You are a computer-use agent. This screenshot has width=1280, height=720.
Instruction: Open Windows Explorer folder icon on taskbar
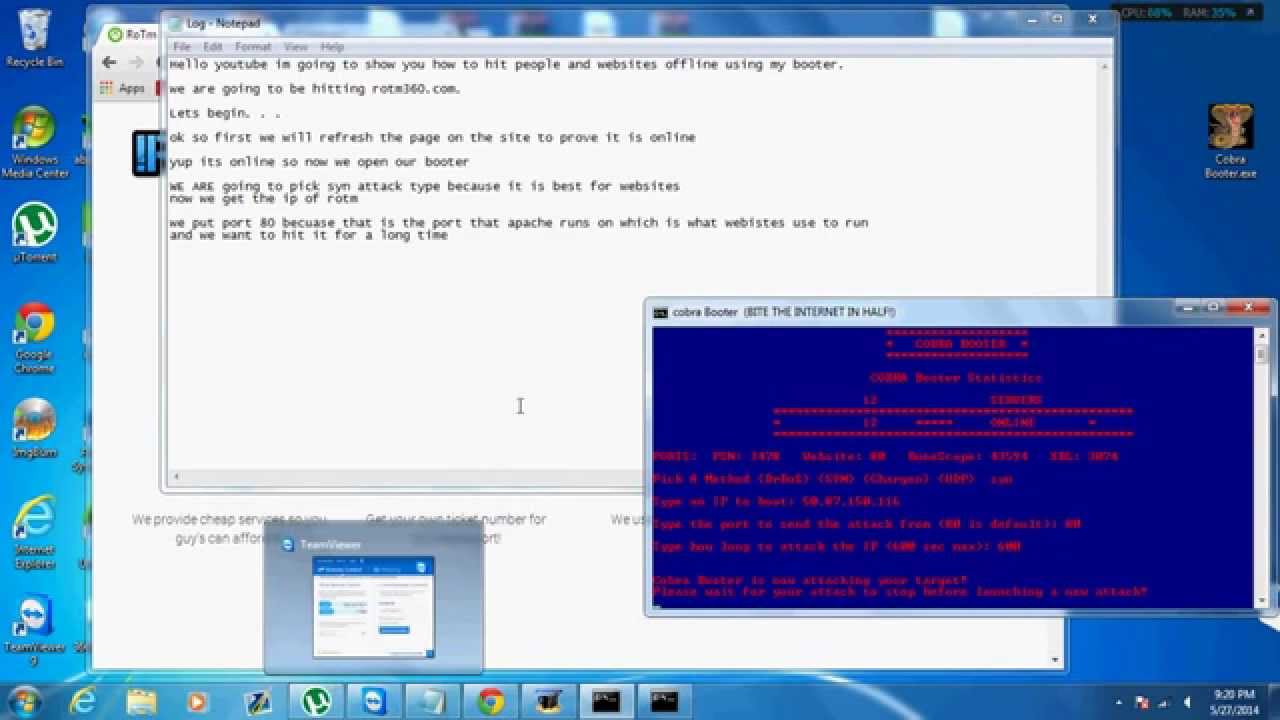click(141, 701)
